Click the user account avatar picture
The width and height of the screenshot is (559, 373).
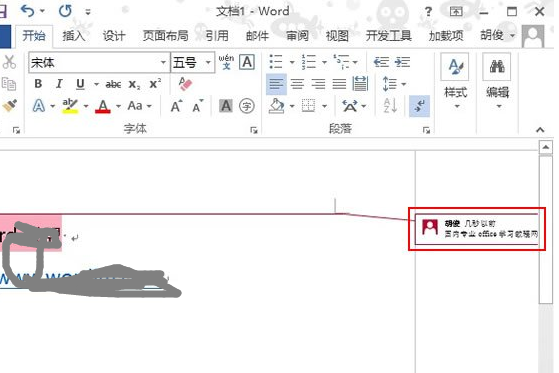pyautogui.click(x=533, y=36)
